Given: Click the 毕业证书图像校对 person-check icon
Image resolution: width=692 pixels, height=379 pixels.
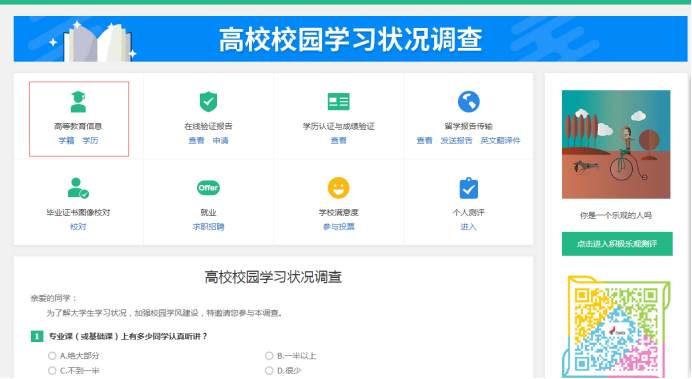Looking at the screenshot, I should [x=78, y=188].
